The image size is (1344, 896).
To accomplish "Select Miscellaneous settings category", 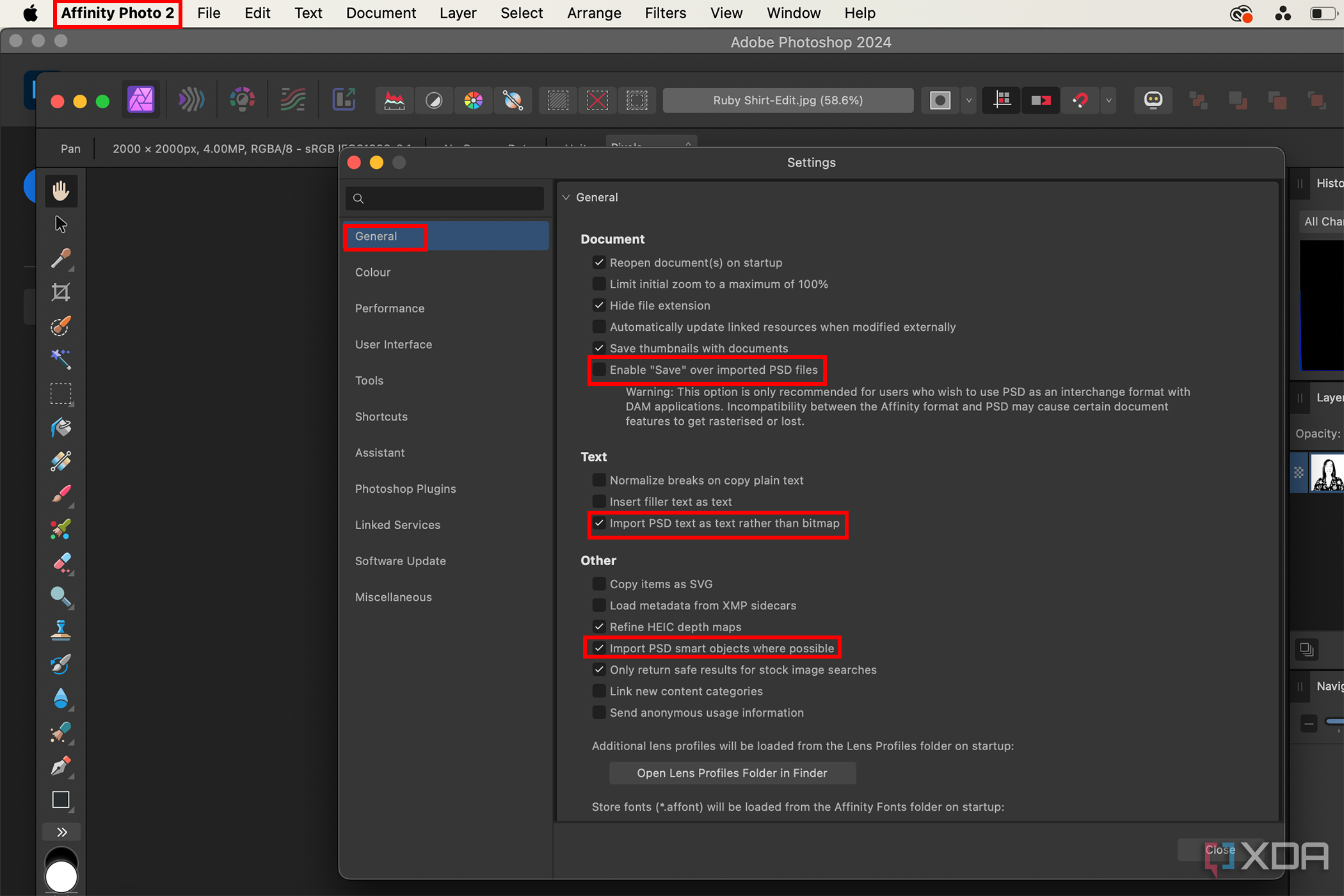I will (x=446, y=596).
